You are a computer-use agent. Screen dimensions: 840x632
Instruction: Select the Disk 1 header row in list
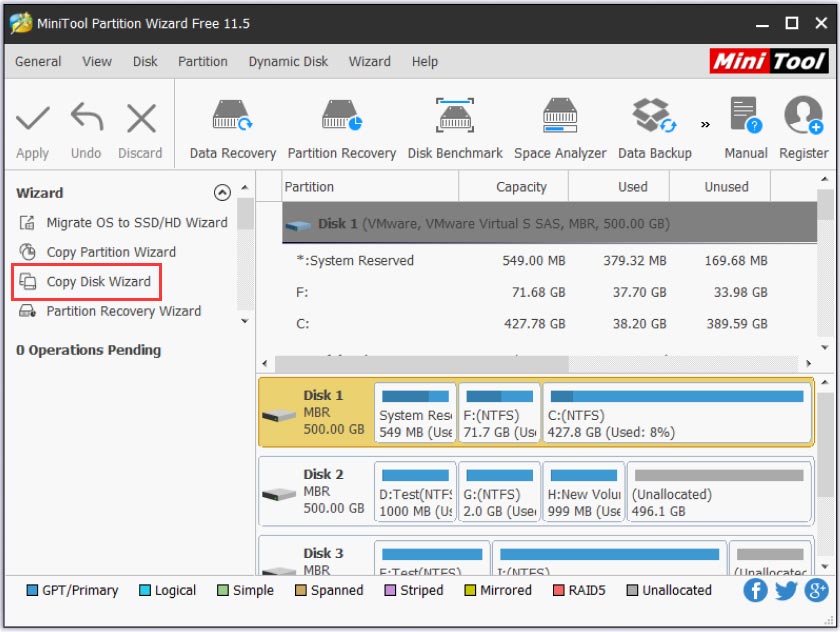click(x=550, y=223)
